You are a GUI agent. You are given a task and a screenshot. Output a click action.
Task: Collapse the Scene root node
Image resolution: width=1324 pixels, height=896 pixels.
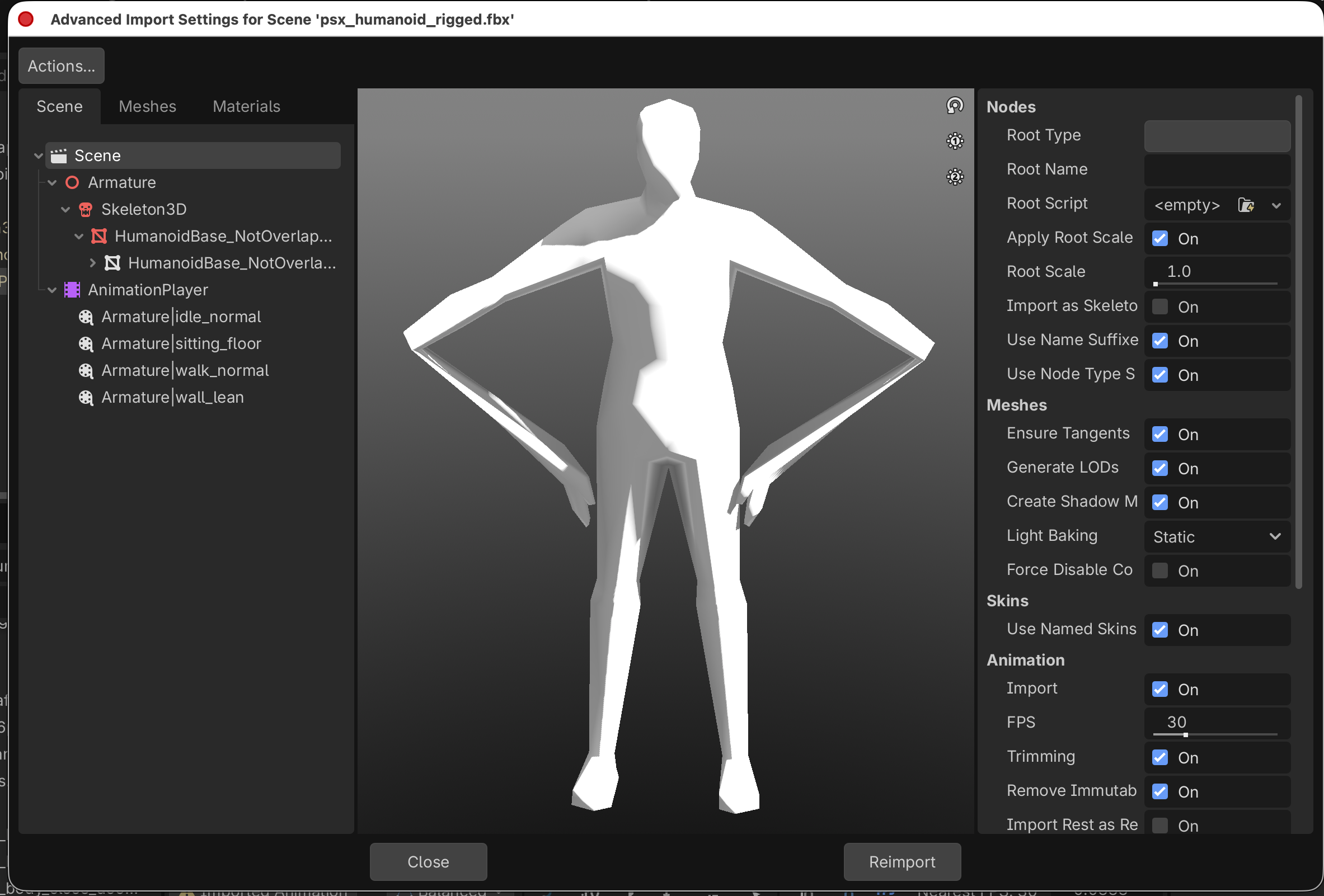pyautogui.click(x=39, y=155)
